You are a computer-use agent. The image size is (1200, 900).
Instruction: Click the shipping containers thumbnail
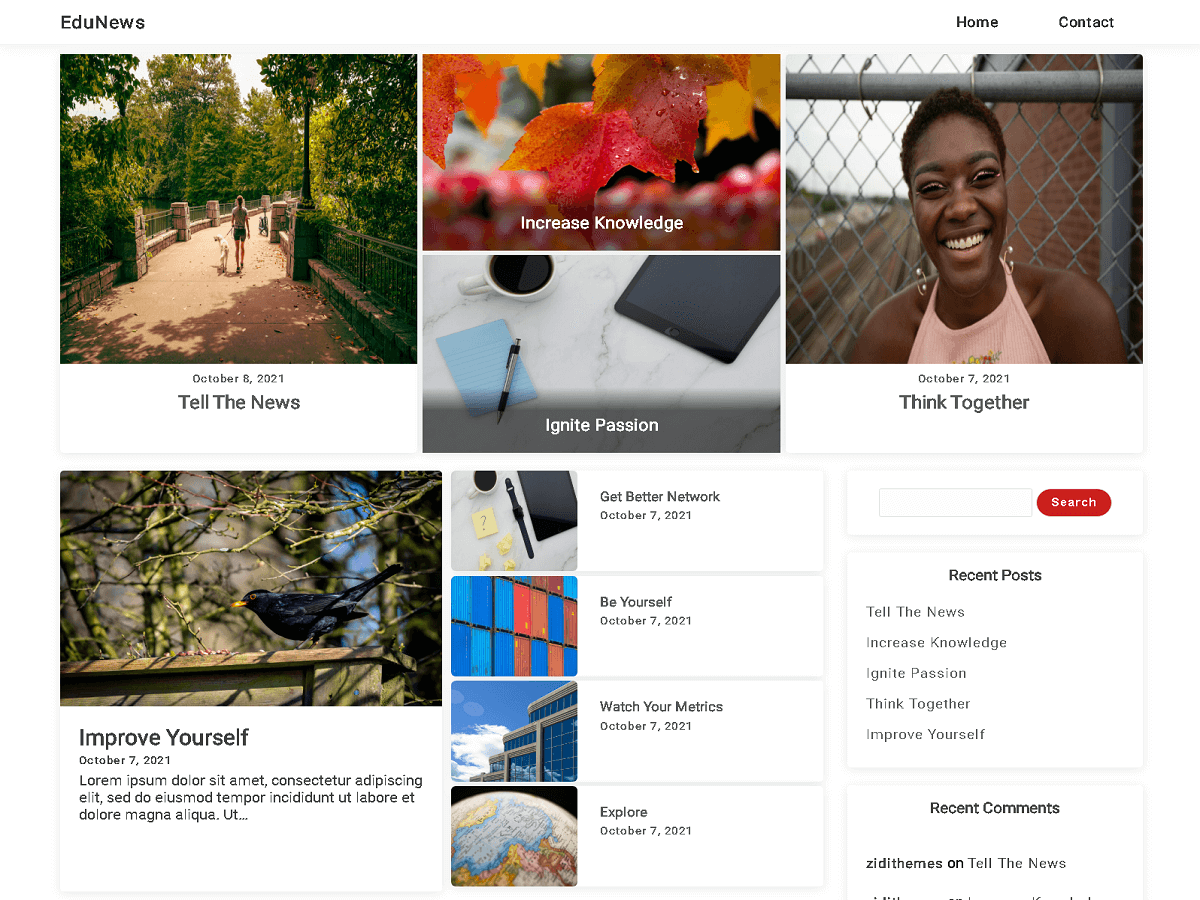pyautogui.click(x=514, y=626)
